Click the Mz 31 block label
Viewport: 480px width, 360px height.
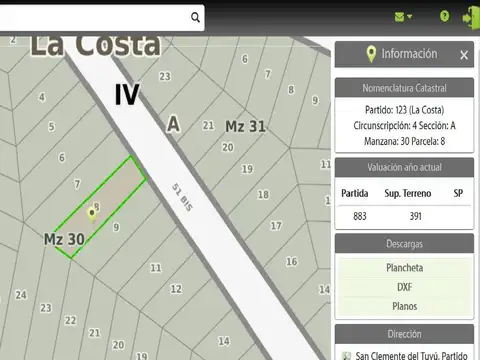pos(245,127)
